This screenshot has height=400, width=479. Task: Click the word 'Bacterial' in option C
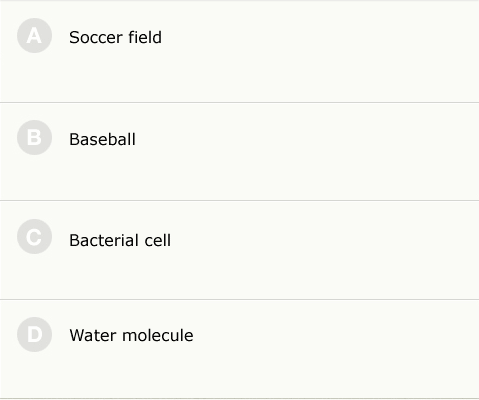(x=104, y=240)
